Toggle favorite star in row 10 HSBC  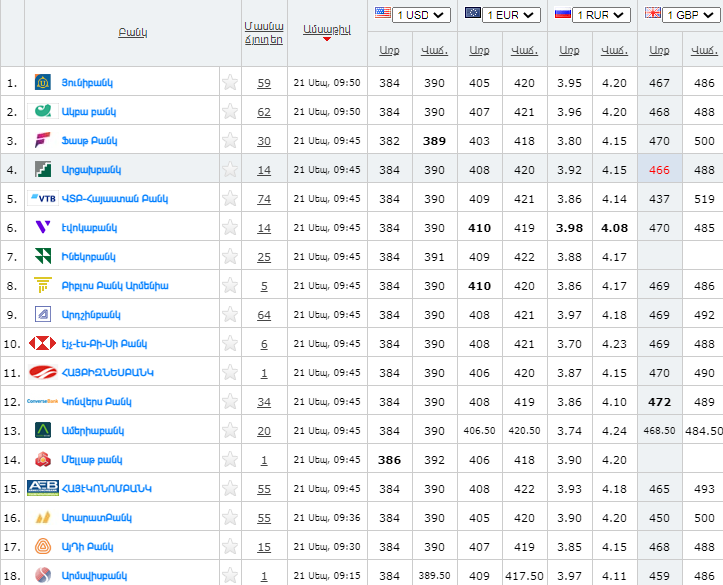[230, 343]
